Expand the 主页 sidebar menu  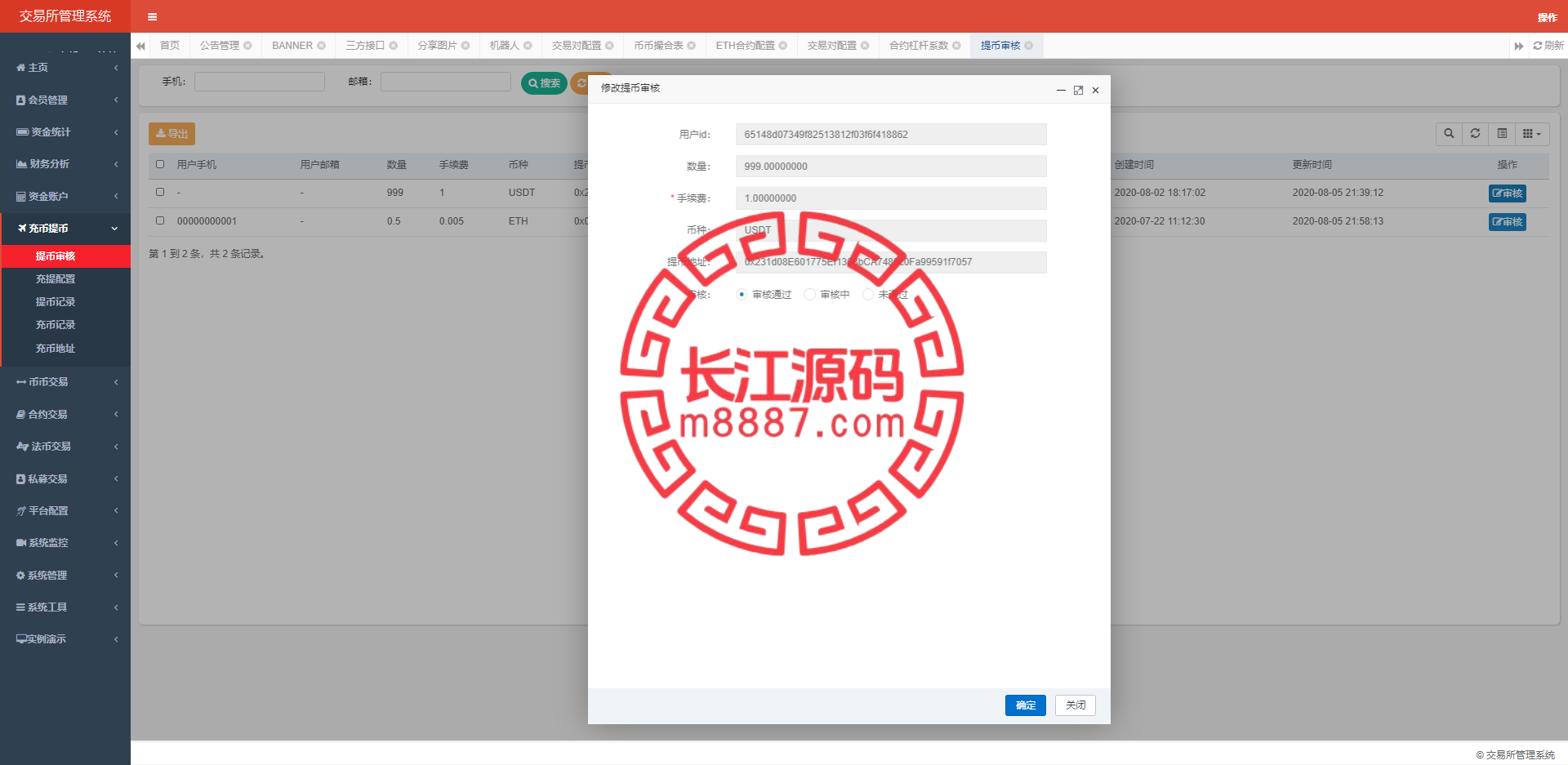(x=65, y=68)
